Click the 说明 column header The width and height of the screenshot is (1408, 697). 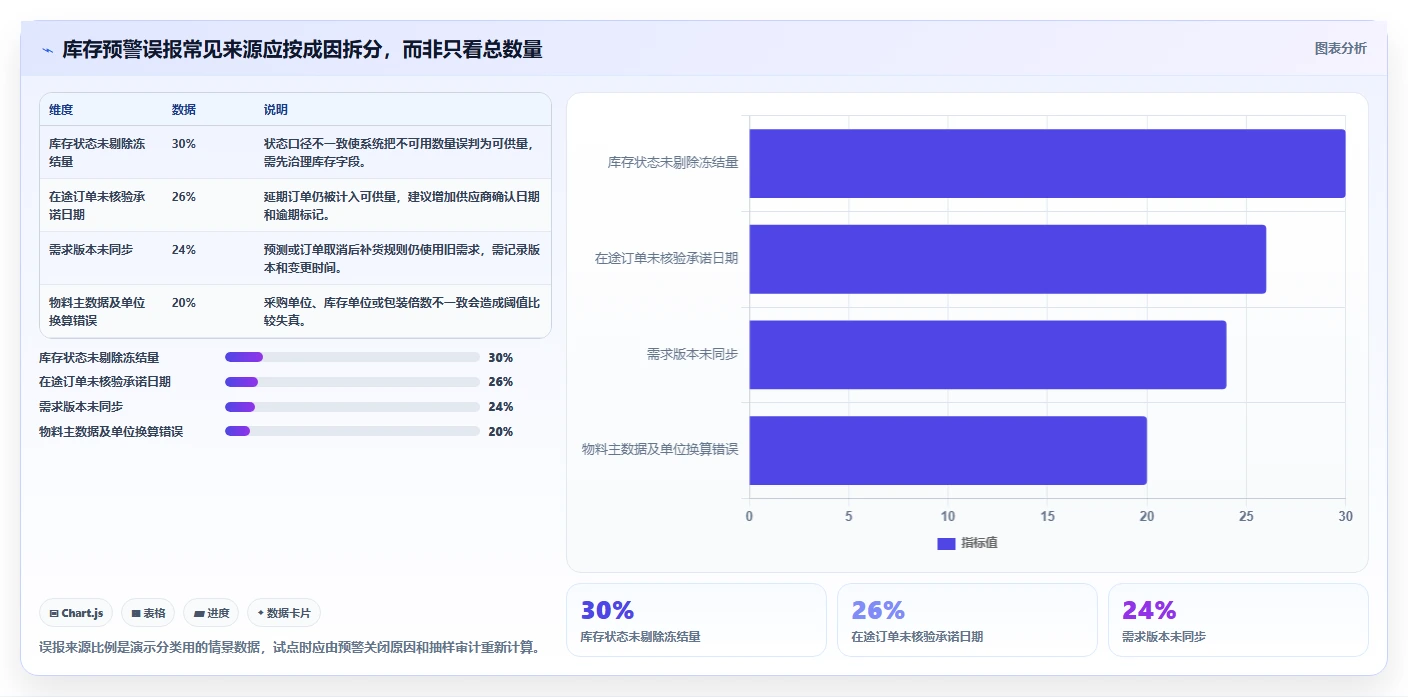pyautogui.click(x=276, y=109)
